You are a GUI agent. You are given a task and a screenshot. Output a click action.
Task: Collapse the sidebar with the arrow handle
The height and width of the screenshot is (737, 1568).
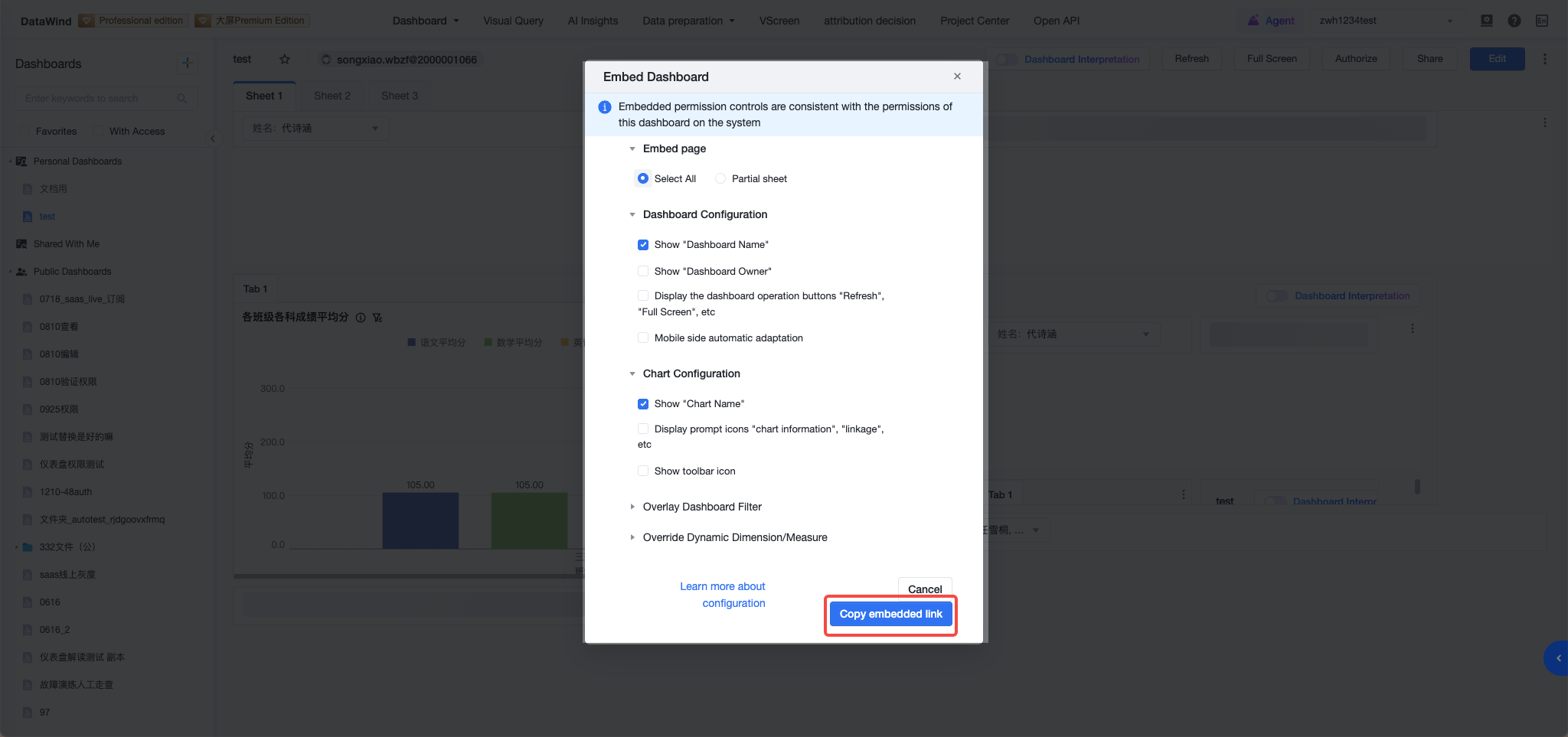213,139
